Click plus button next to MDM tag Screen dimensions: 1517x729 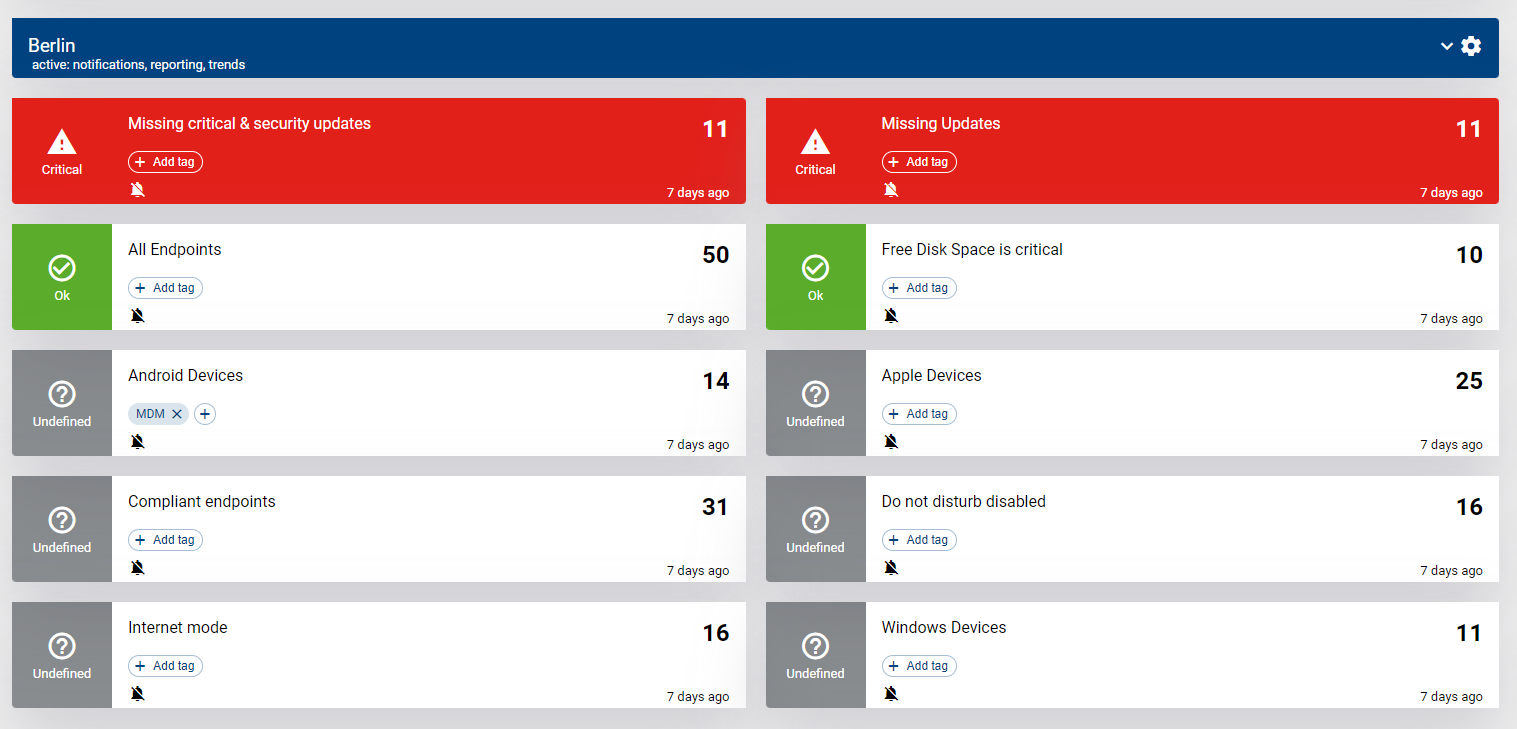[x=205, y=414]
